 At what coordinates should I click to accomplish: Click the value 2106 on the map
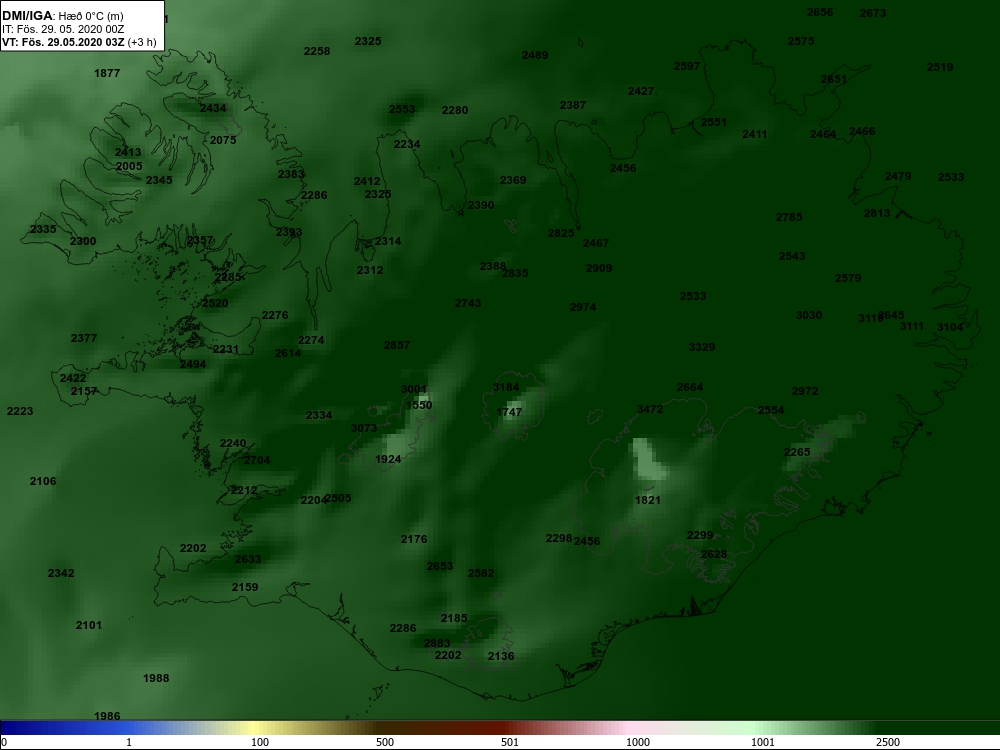tap(43, 482)
